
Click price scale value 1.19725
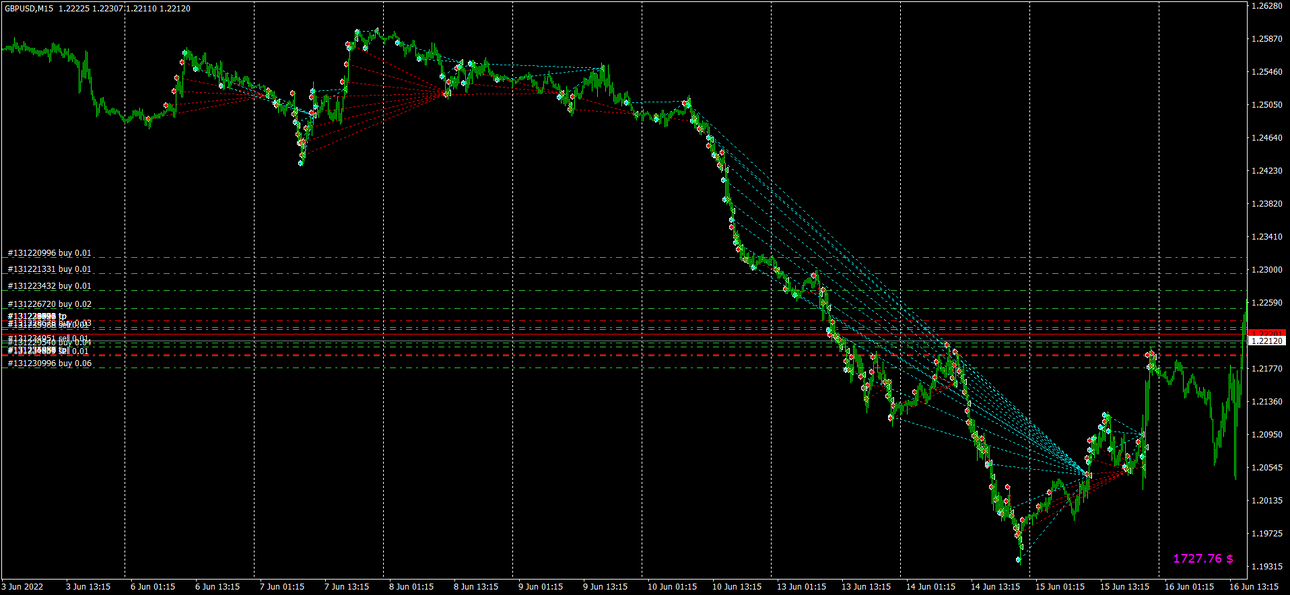1267,534
